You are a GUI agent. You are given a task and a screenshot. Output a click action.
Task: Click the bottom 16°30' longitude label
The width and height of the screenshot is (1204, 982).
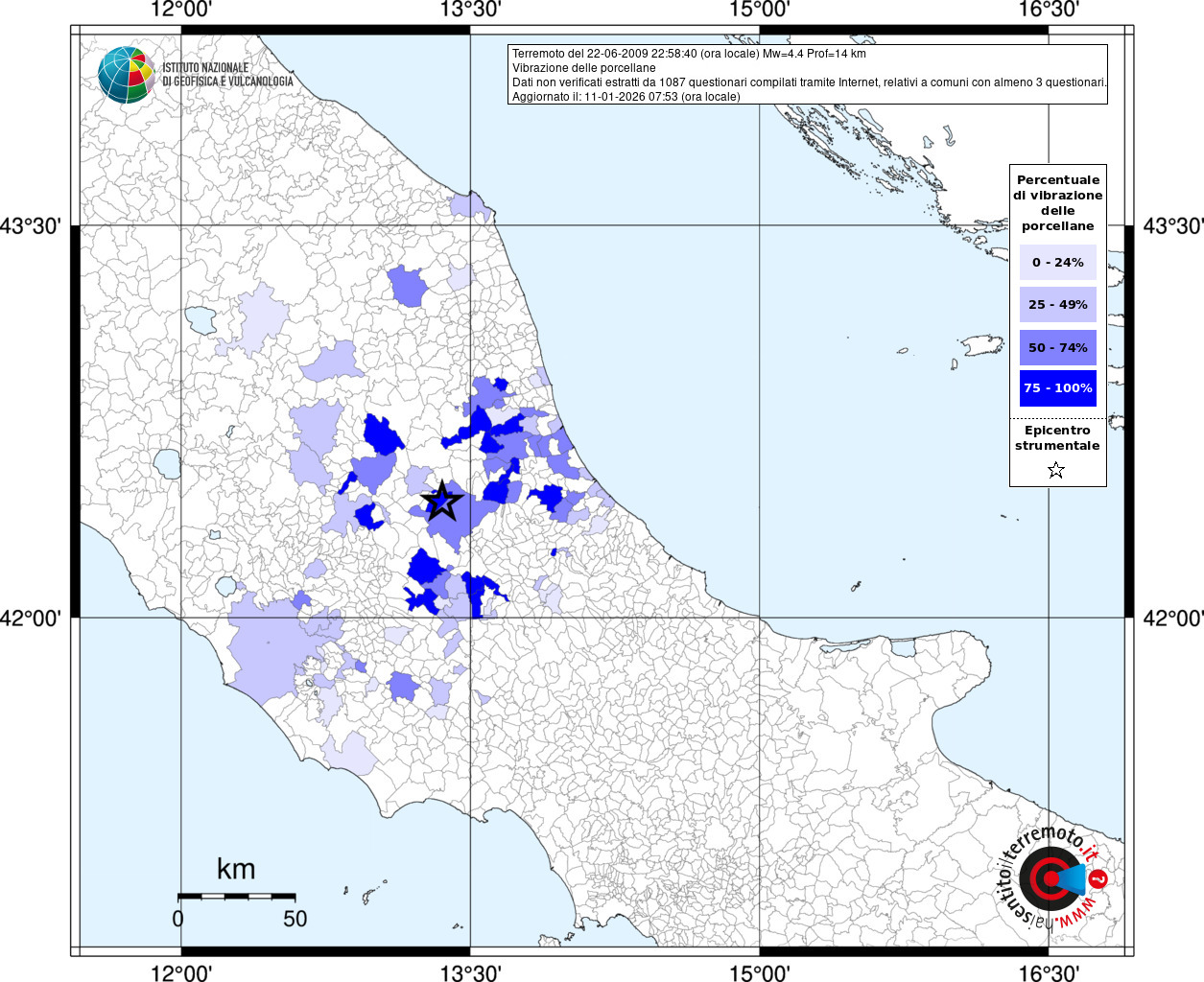point(1049,972)
